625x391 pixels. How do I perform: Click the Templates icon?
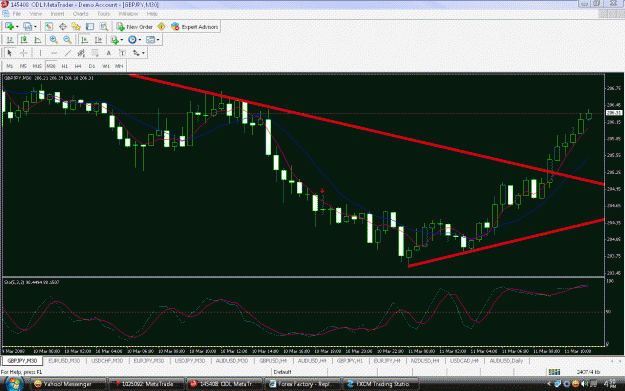pos(150,40)
